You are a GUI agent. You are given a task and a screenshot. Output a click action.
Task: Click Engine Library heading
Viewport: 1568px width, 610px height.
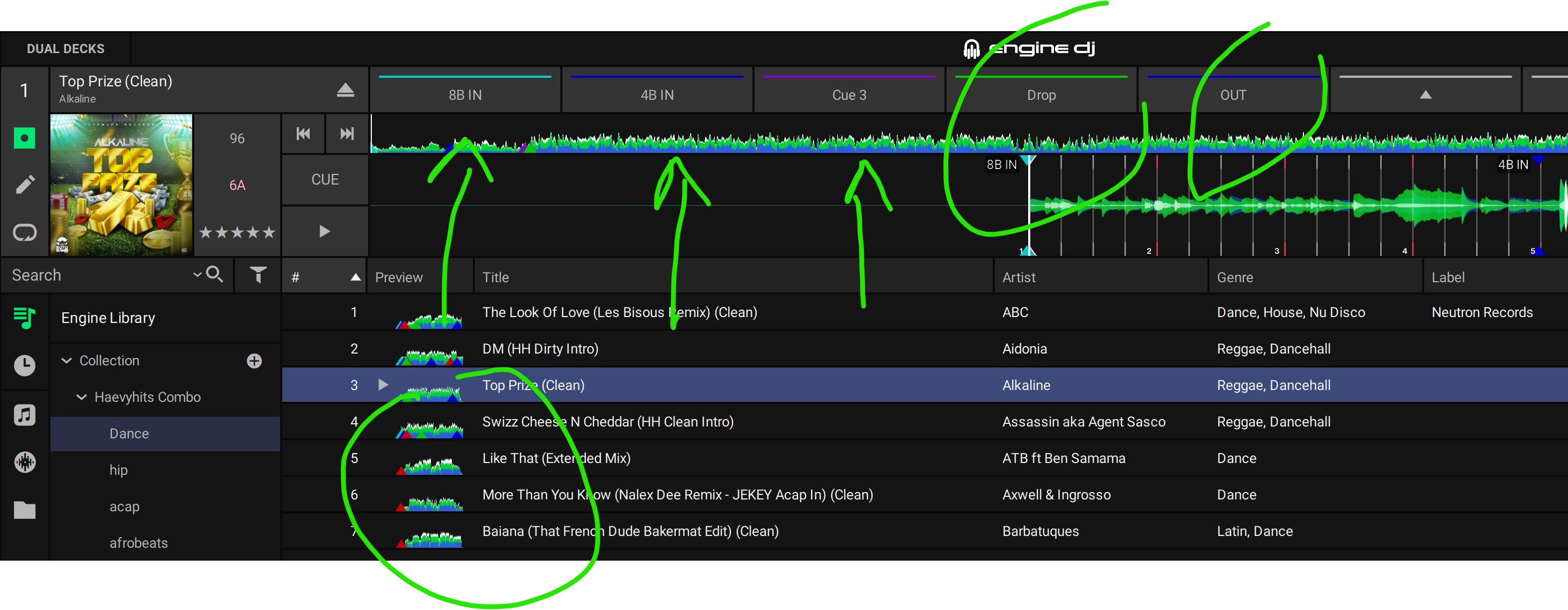108,318
